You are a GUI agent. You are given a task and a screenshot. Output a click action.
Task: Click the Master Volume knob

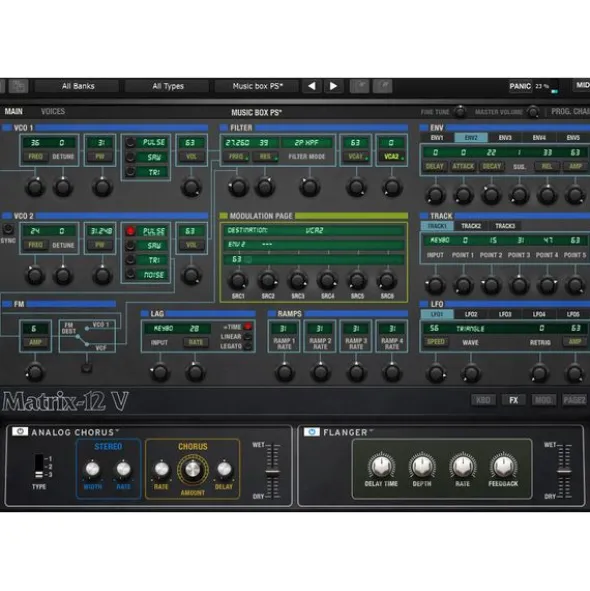[x=533, y=112]
